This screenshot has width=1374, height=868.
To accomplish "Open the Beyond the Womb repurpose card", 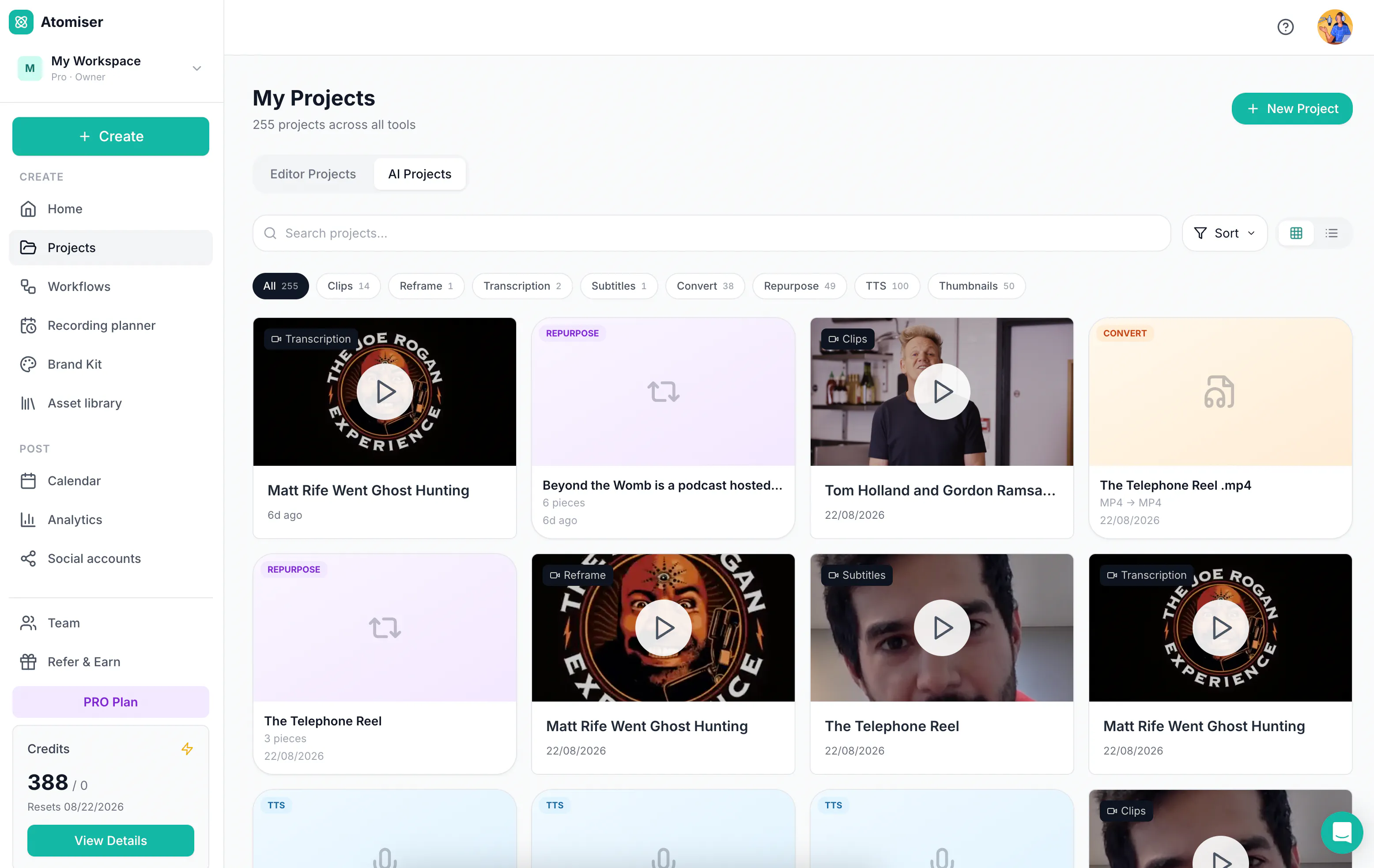I will [663, 428].
